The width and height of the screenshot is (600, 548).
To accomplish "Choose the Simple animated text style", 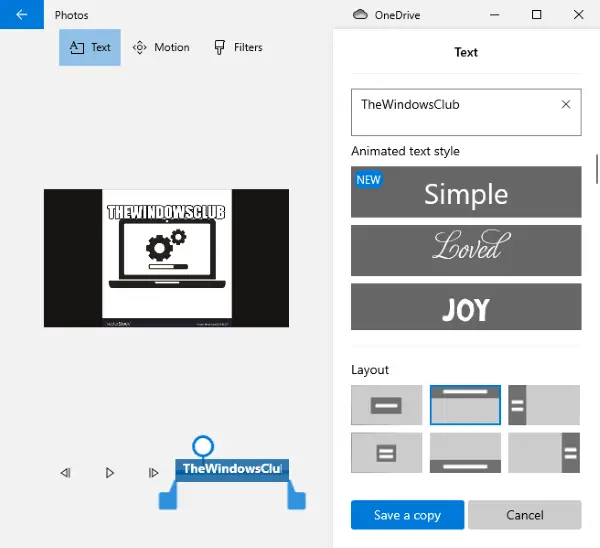I will (x=466, y=192).
